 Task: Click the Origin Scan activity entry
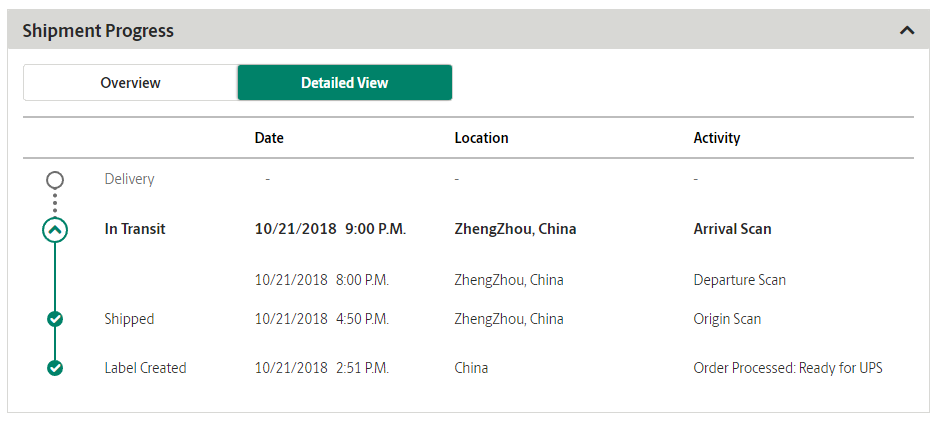(727, 319)
